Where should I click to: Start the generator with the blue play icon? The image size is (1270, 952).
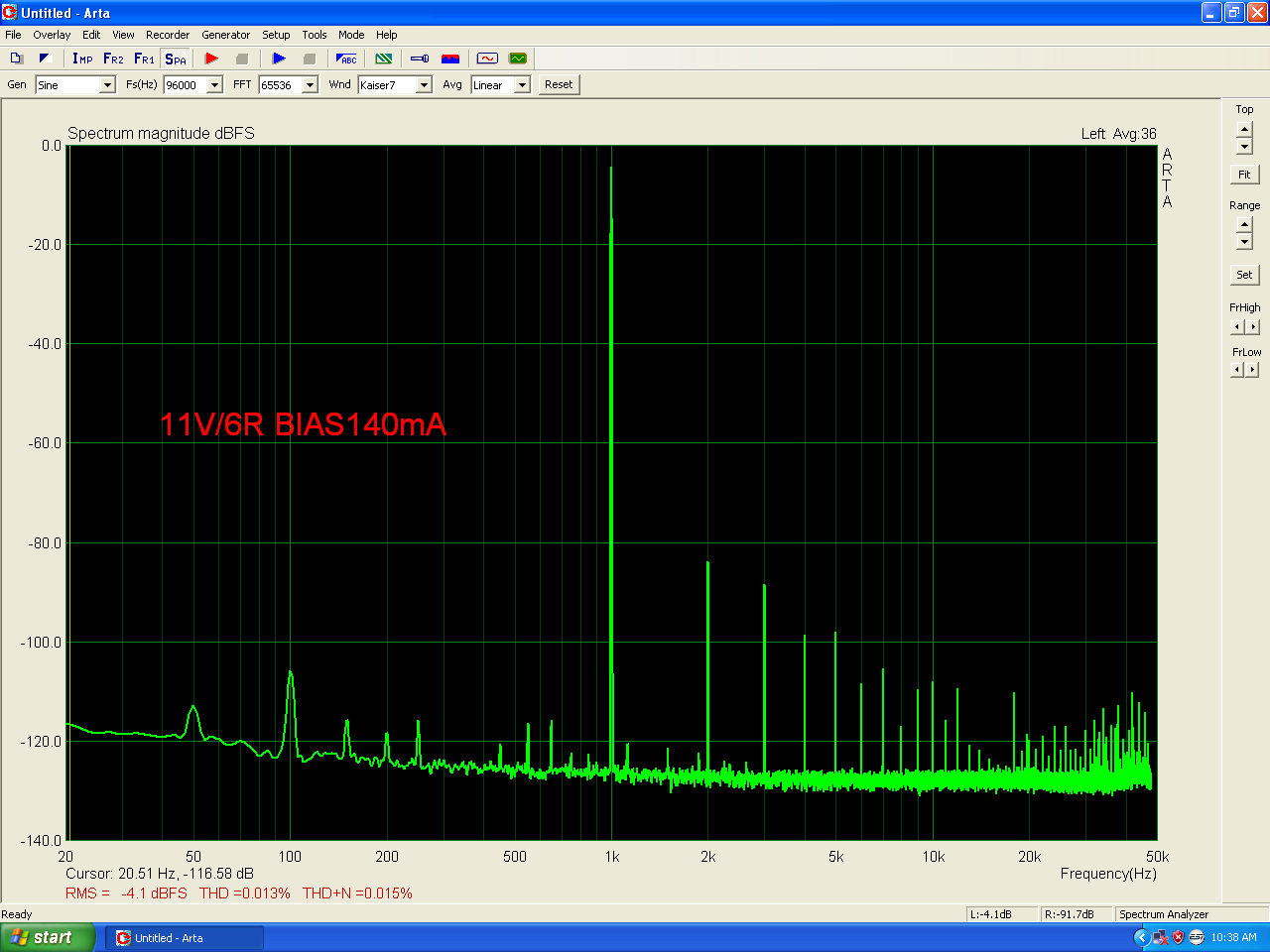pos(279,59)
